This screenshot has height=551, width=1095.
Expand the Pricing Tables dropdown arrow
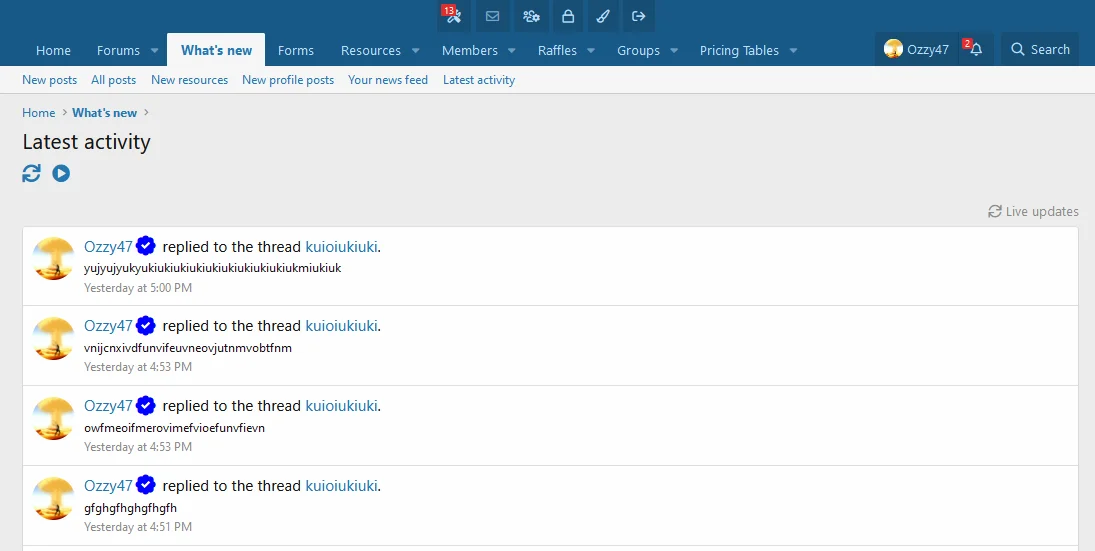[x=793, y=50]
